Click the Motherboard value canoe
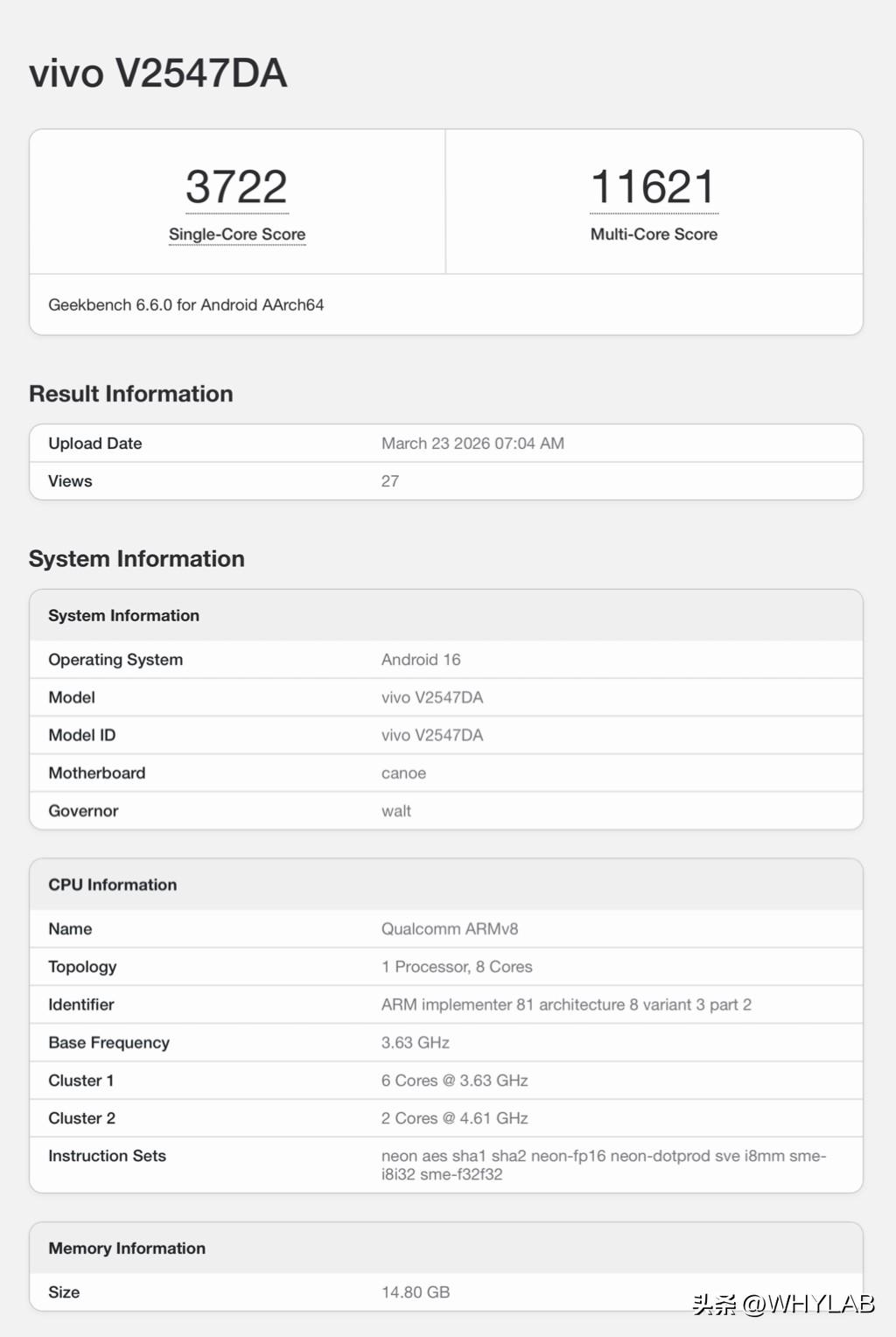This screenshot has height=1337, width=896. (x=403, y=773)
